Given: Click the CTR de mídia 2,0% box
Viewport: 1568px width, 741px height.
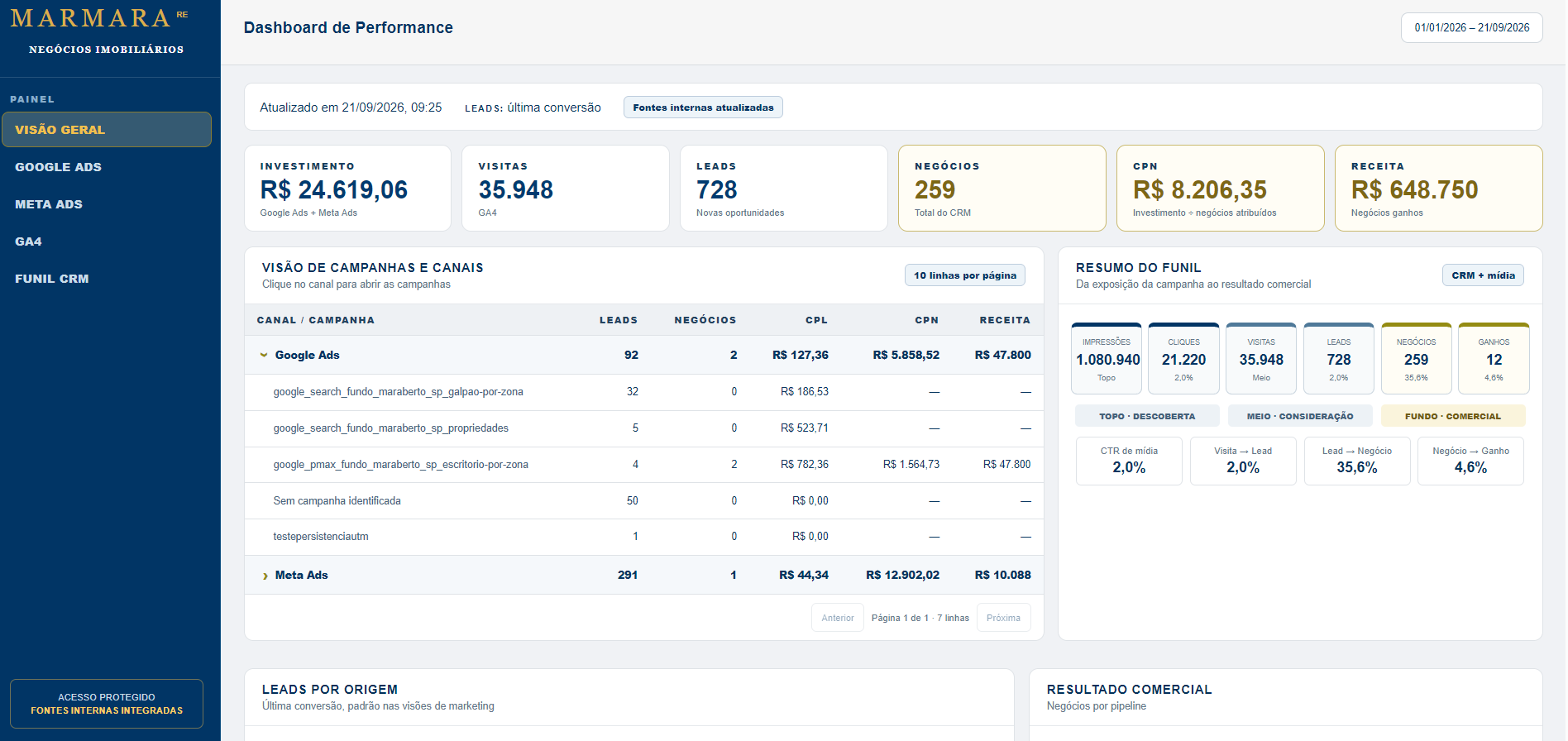Looking at the screenshot, I should (1129, 461).
